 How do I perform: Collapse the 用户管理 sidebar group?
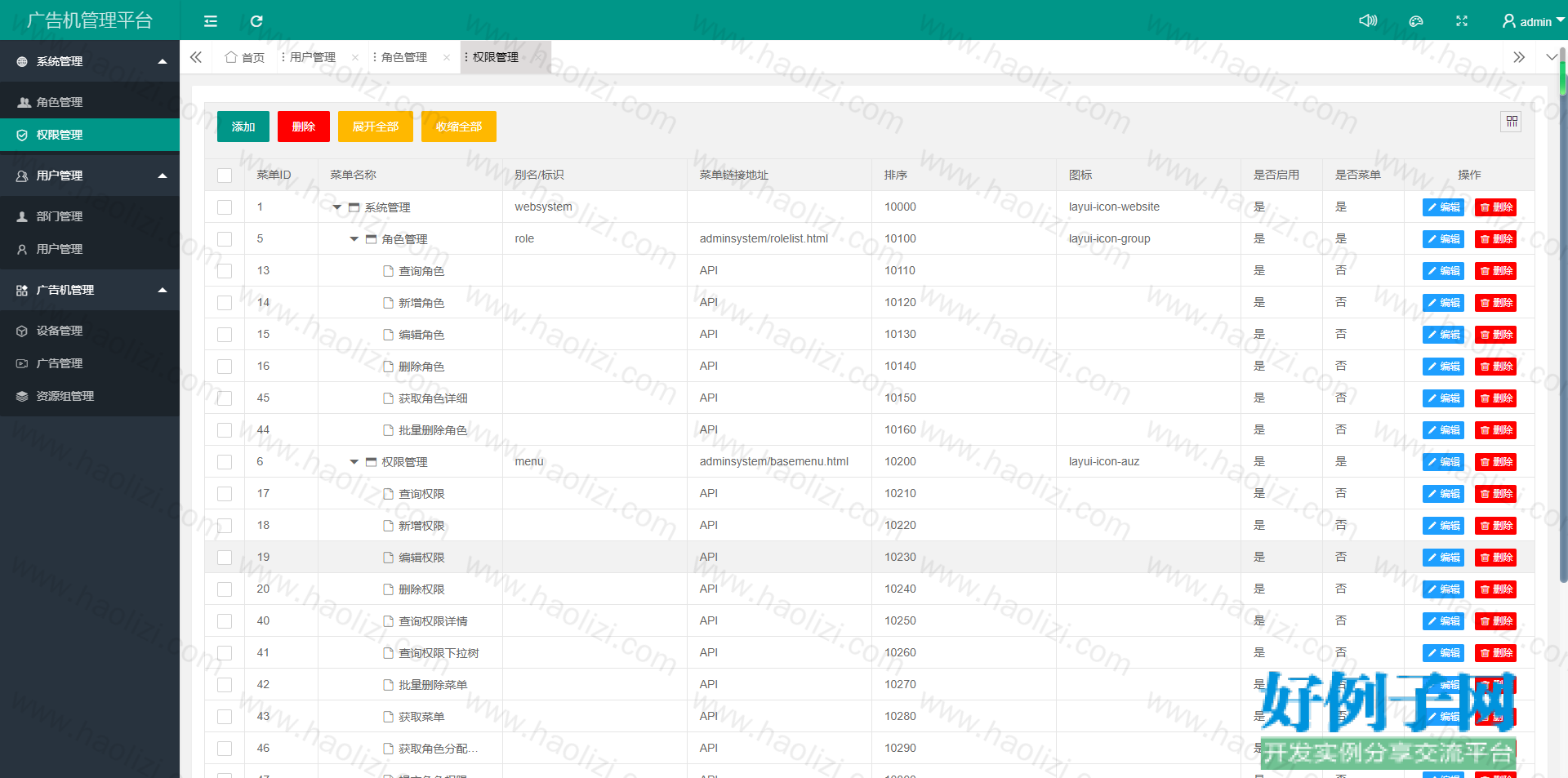163,176
